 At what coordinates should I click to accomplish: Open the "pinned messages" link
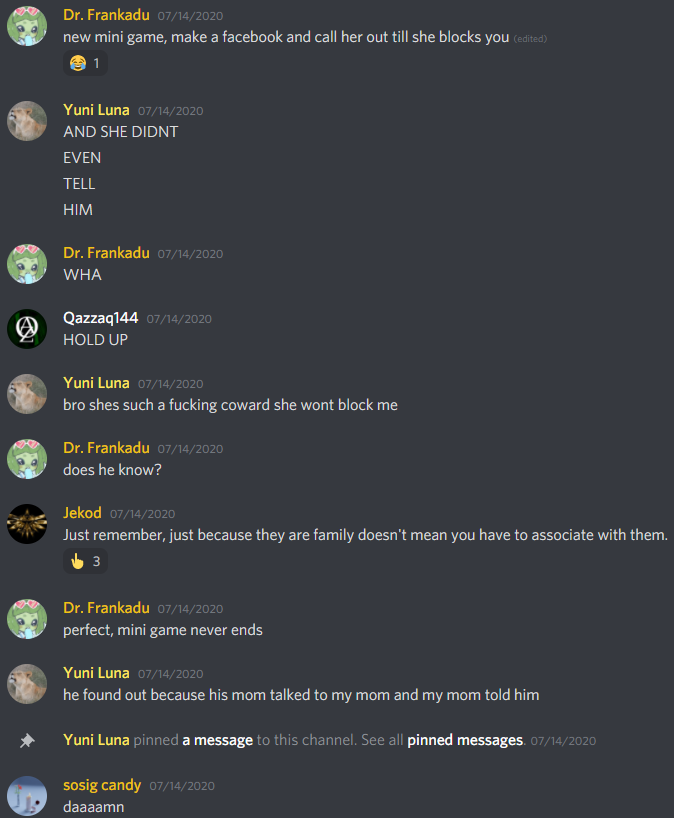465,740
